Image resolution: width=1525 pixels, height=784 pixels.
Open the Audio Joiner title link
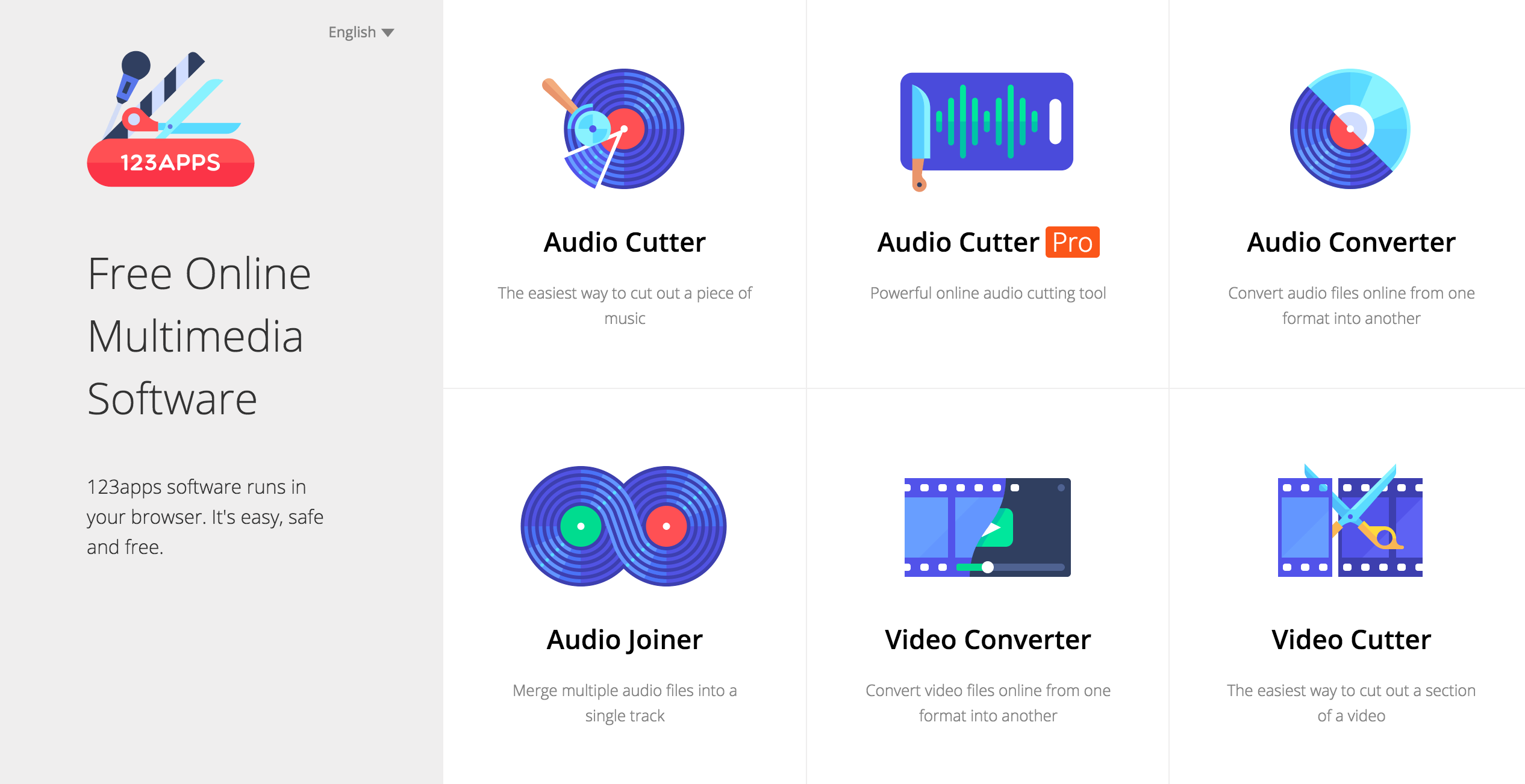(x=624, y=639)
